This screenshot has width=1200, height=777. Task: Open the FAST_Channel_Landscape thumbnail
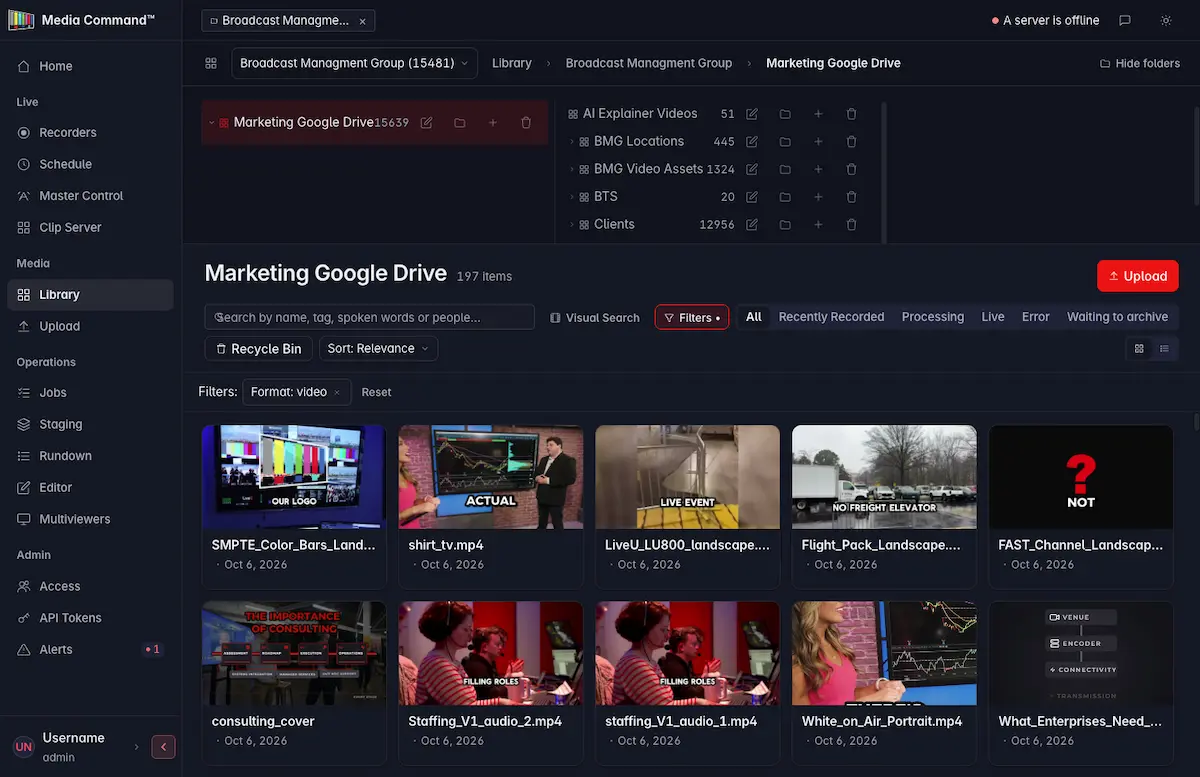click(1081, 477)
